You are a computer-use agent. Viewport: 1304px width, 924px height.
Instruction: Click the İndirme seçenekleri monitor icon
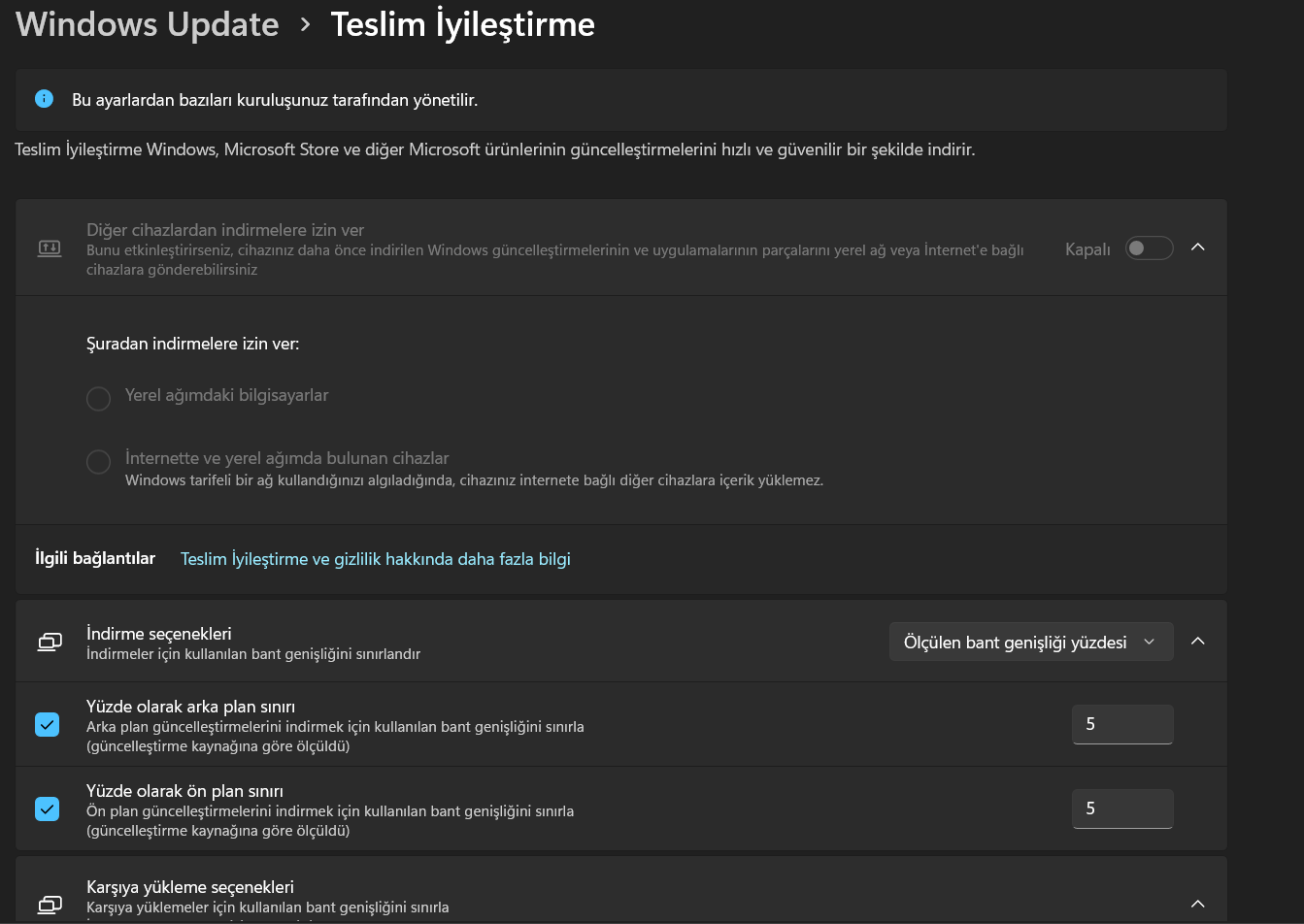coord(50,642)
